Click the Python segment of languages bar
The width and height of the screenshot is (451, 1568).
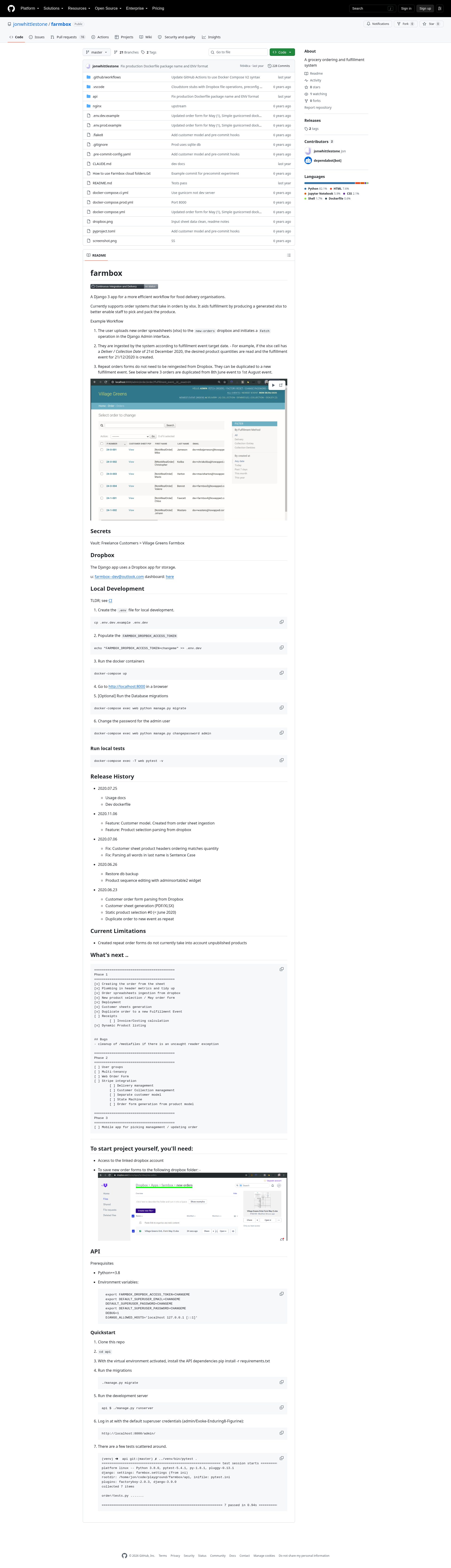pyautogui.click(x=329, y=183)
